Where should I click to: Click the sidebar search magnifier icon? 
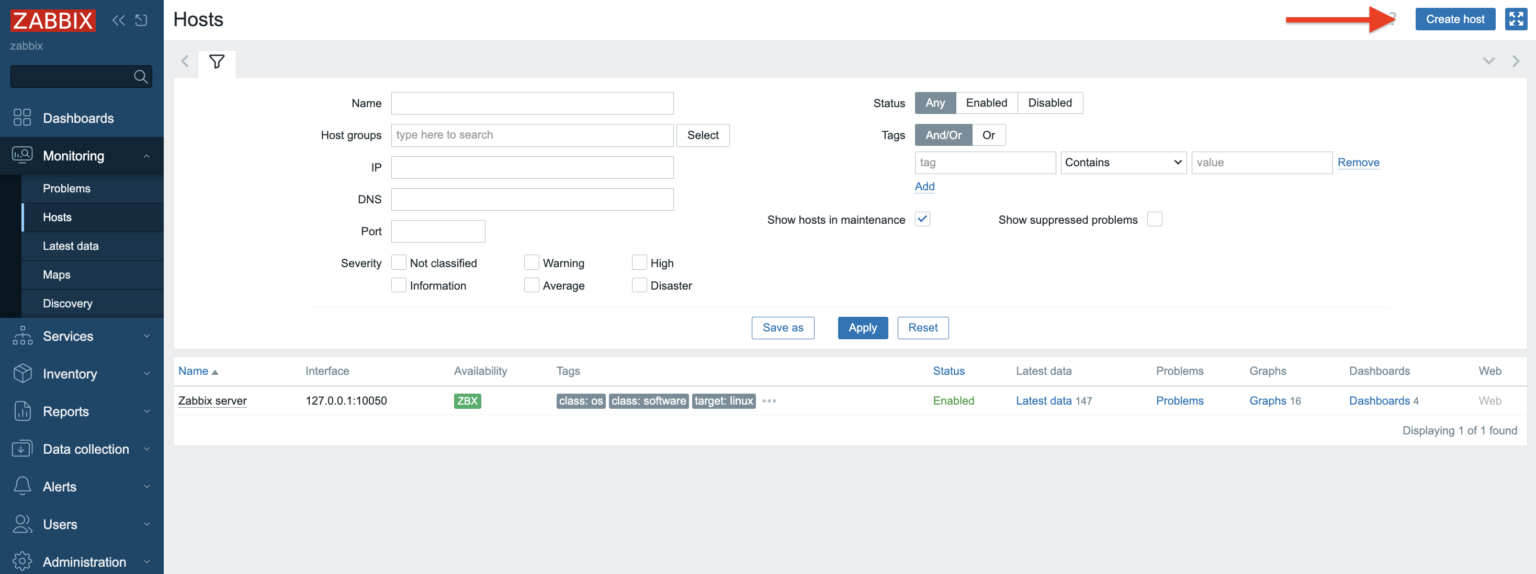pyautogui.click(x=140, y=77)
